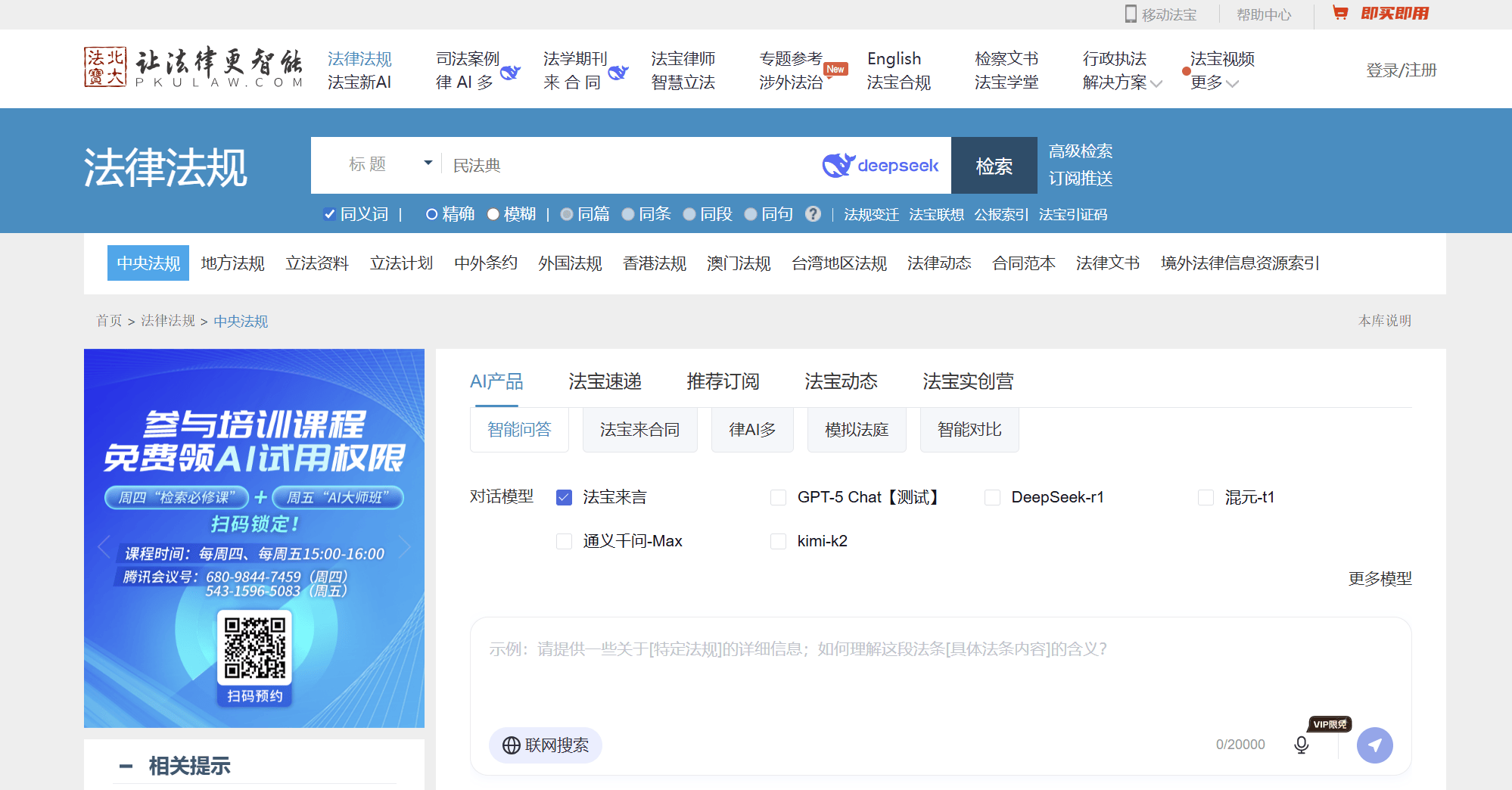Click the mobile phone icon for 移动法宝
The width and height of the screenshot is (1512, 790).
click(1131, 14)
